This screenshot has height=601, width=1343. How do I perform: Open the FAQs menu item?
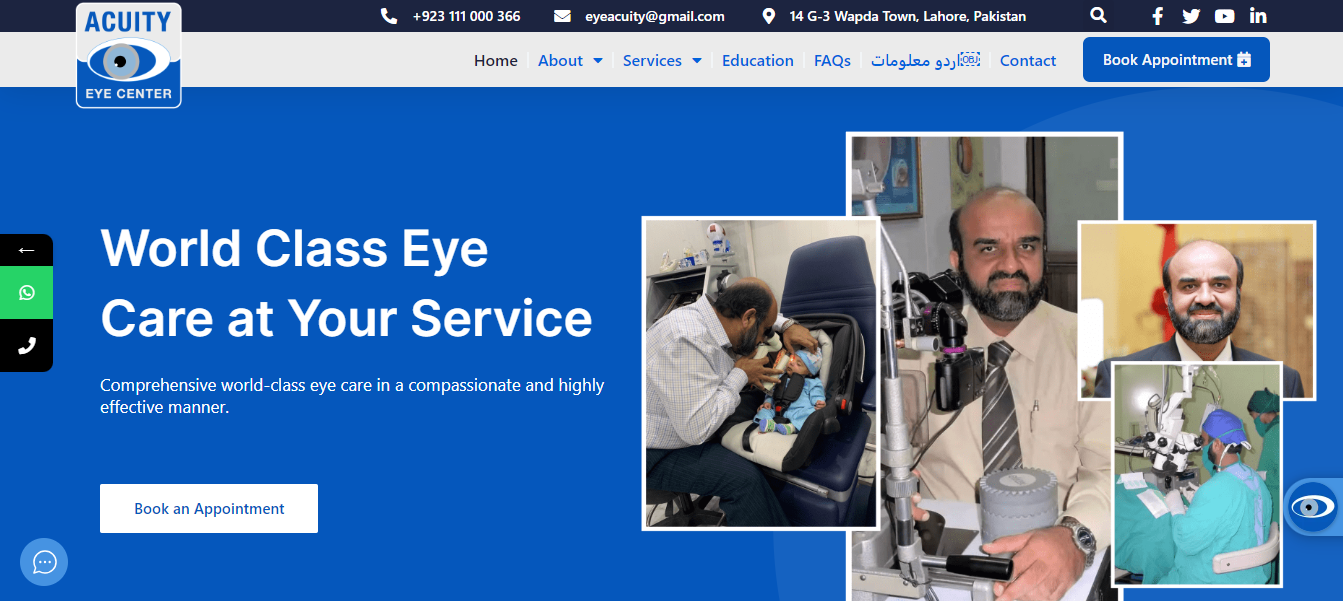pos(832,61)
